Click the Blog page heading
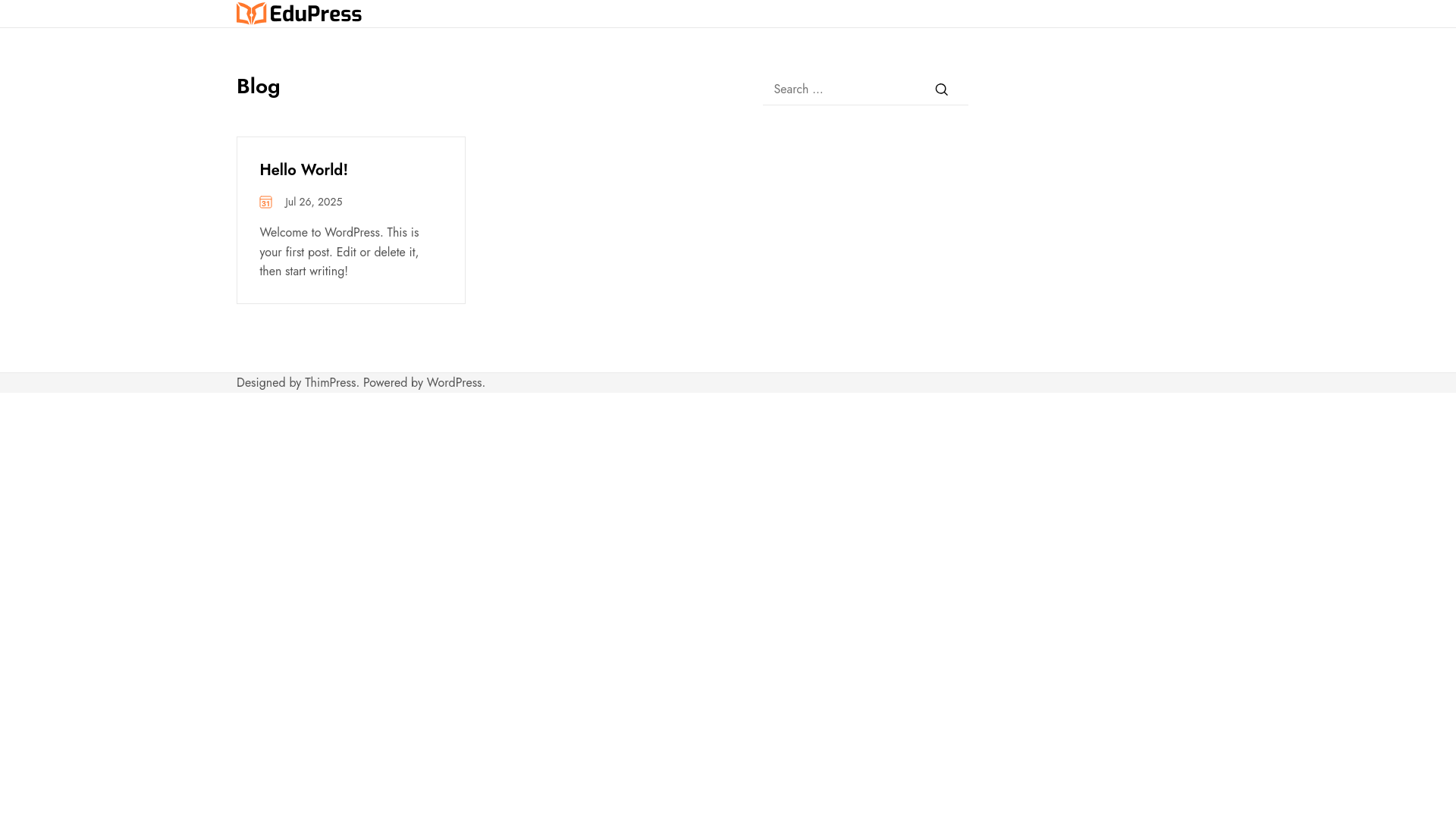 click(x=259, y=86)
